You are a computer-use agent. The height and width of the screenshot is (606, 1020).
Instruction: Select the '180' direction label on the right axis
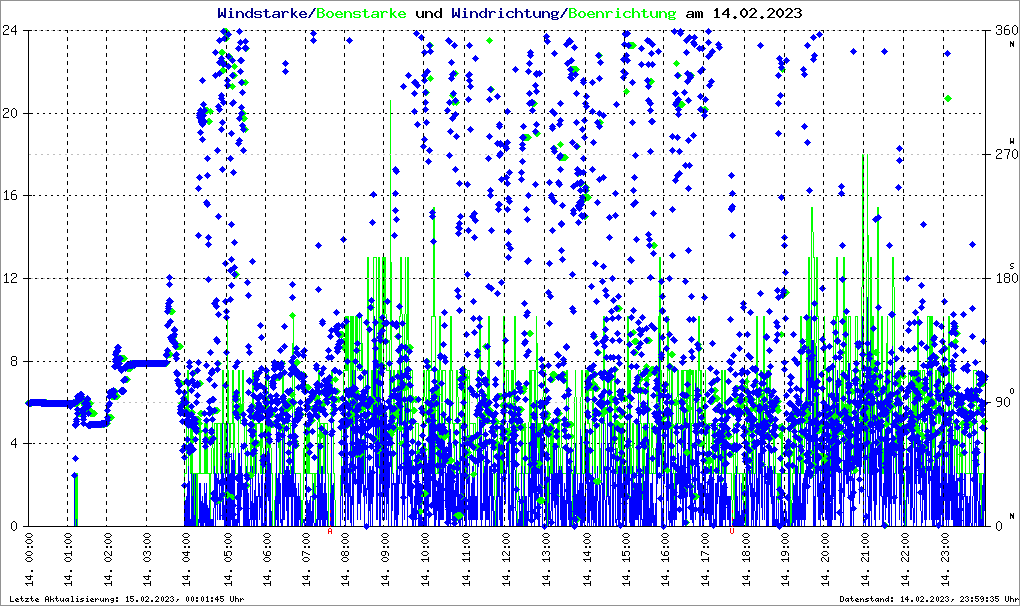pyautogui.click(x=1001, y=278)
